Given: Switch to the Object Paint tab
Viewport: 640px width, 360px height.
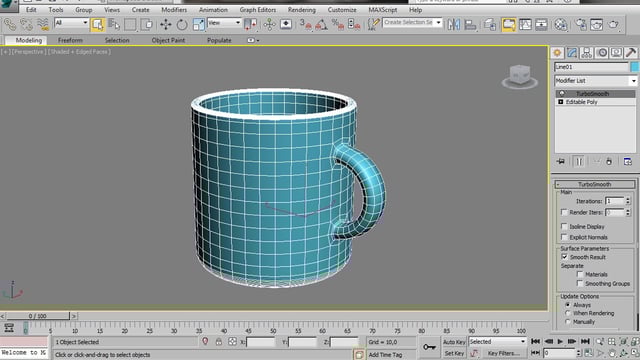Looking at the screenshot, I should [x=168, y=40].
